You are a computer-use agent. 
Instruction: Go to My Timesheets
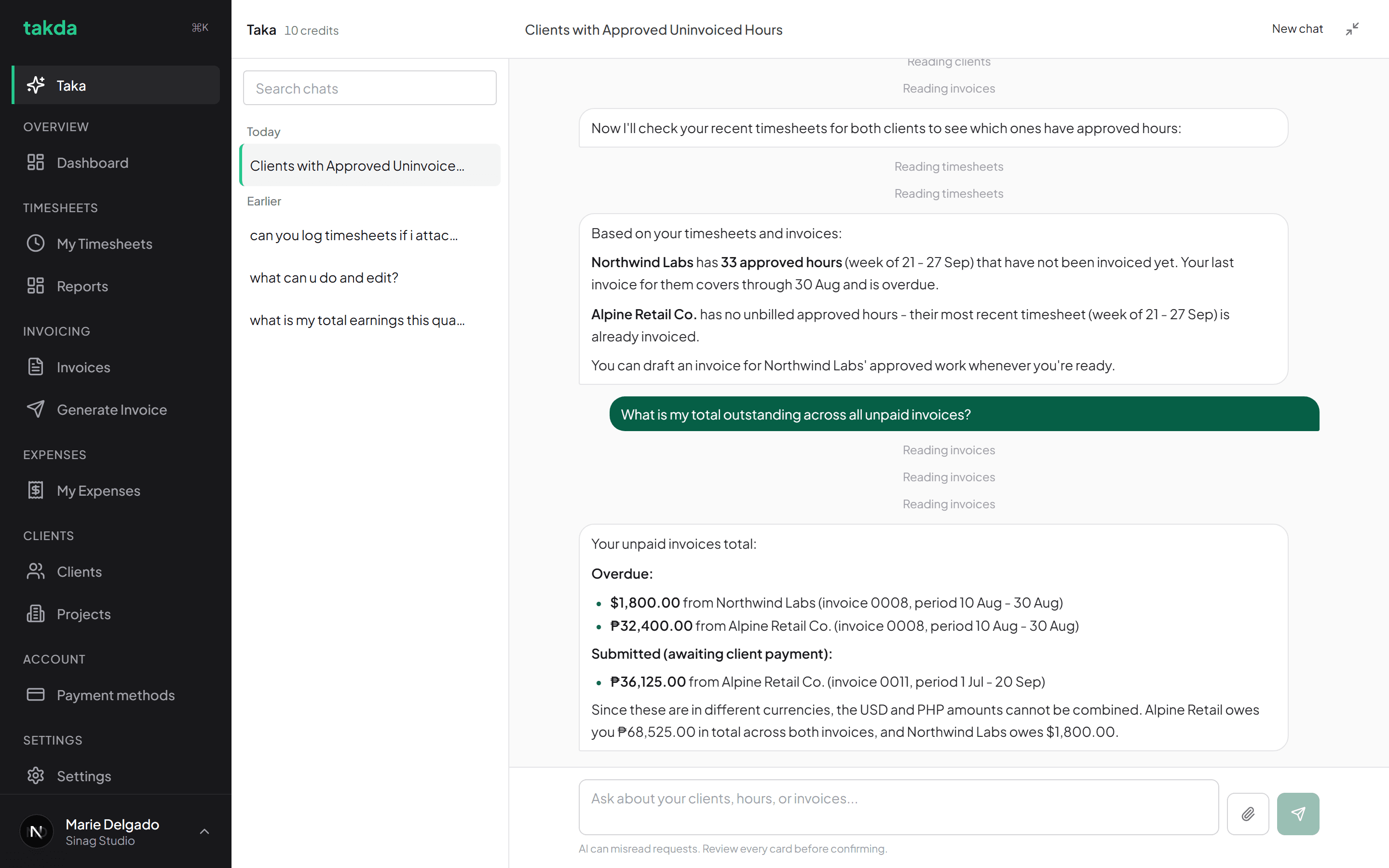(x=115, y=244)
